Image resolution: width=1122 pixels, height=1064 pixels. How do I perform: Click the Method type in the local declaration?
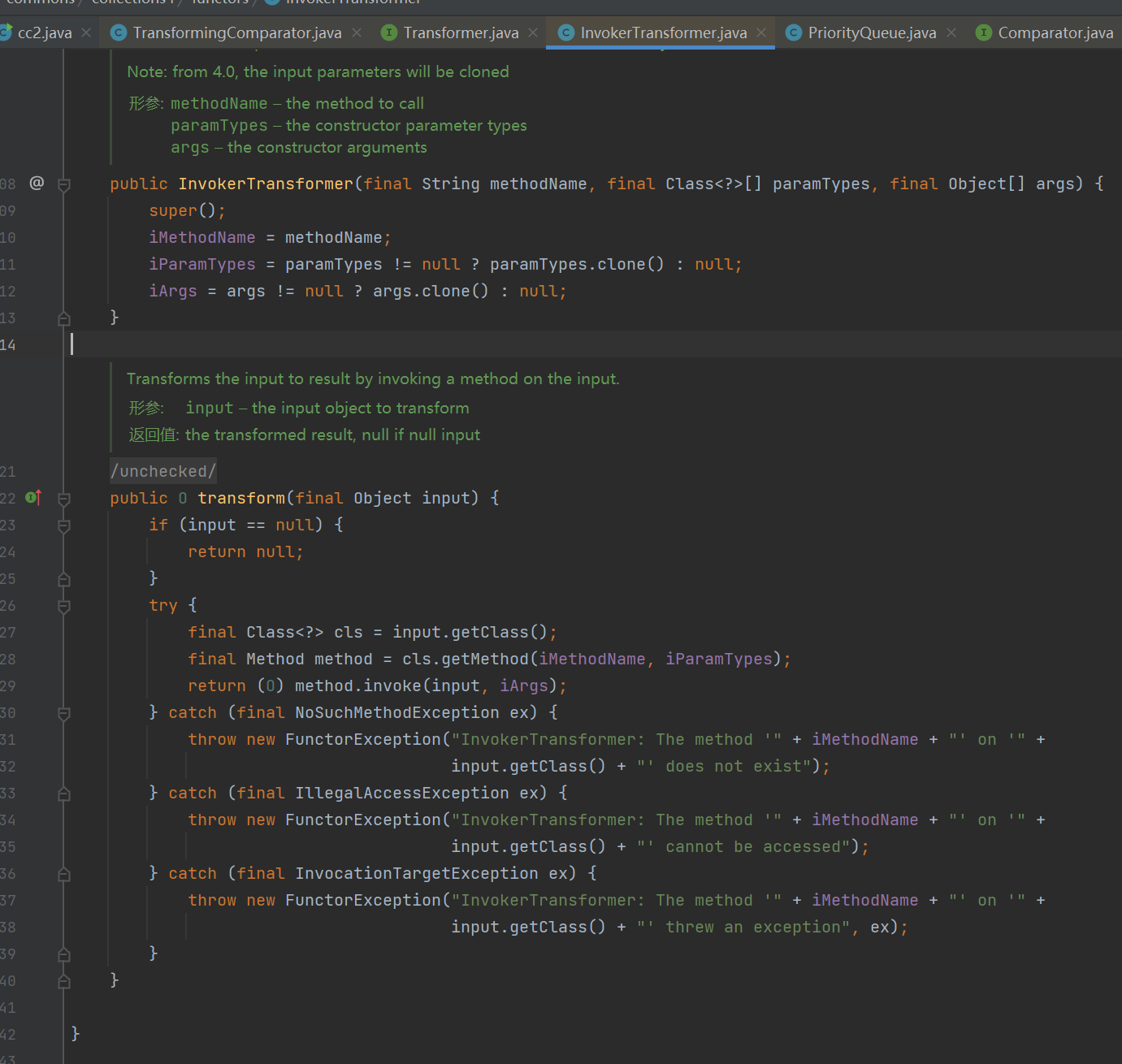[275, 659]
